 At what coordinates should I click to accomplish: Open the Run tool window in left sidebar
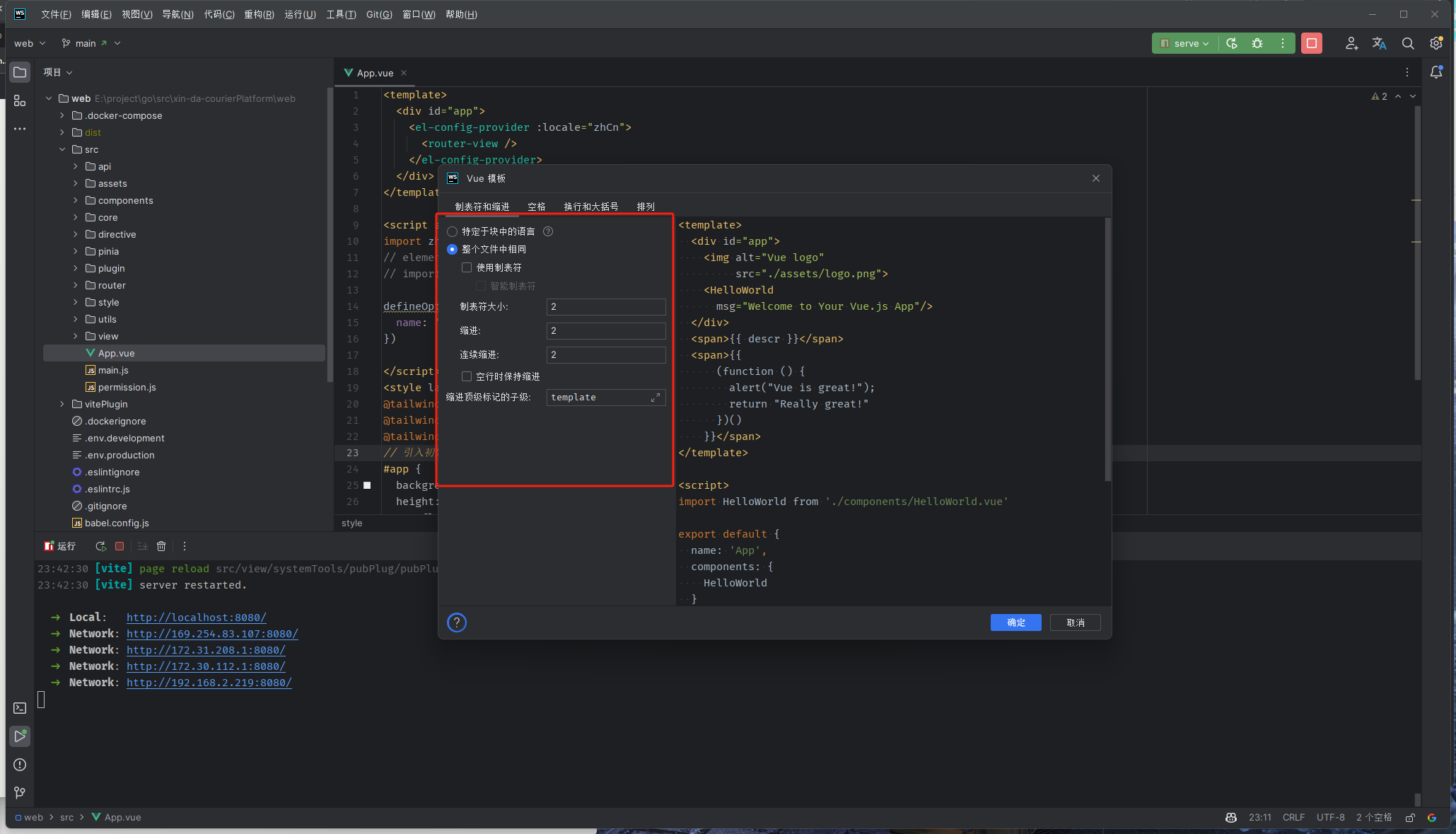coord(20,736)
